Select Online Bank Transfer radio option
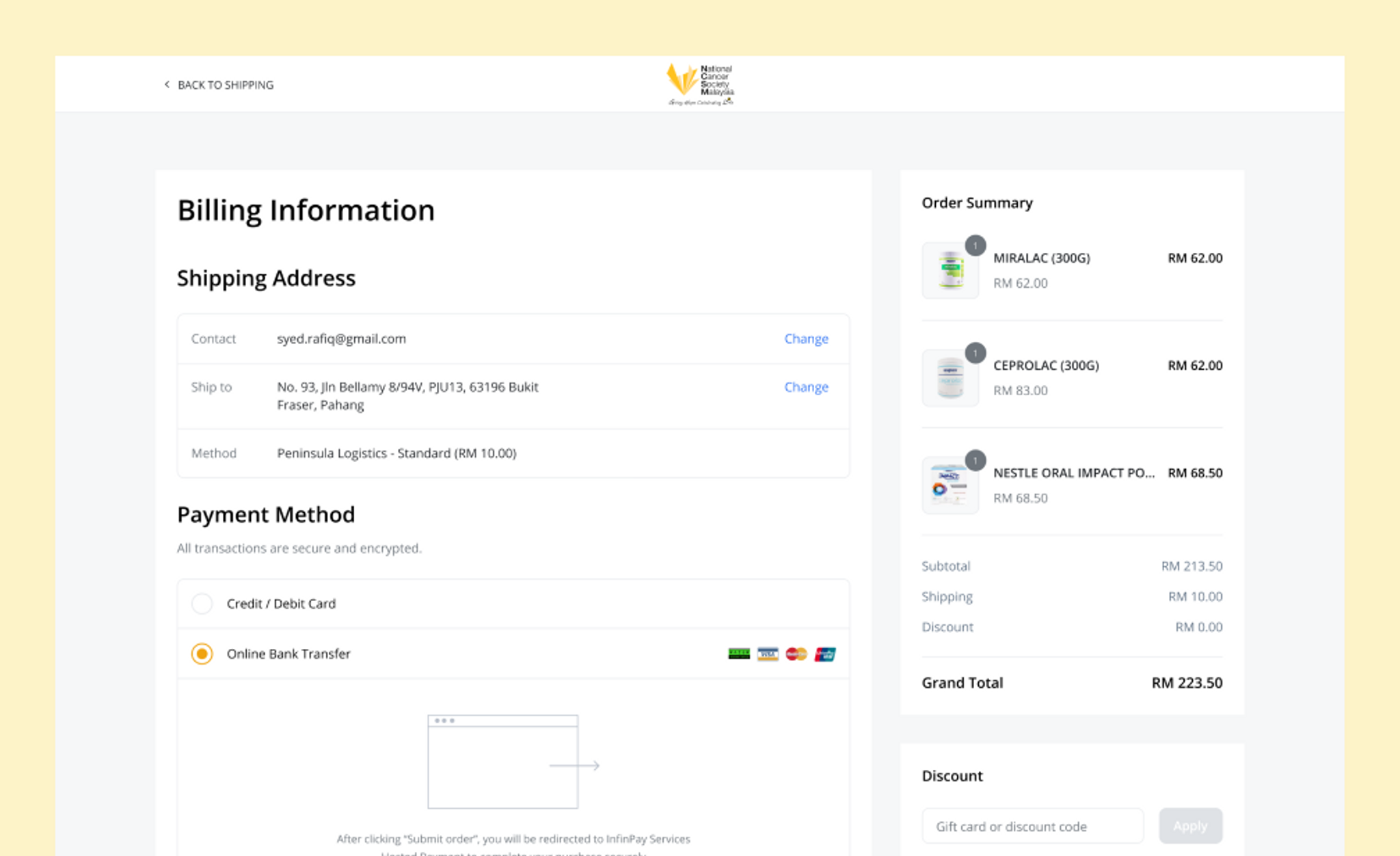 [202, 654]
